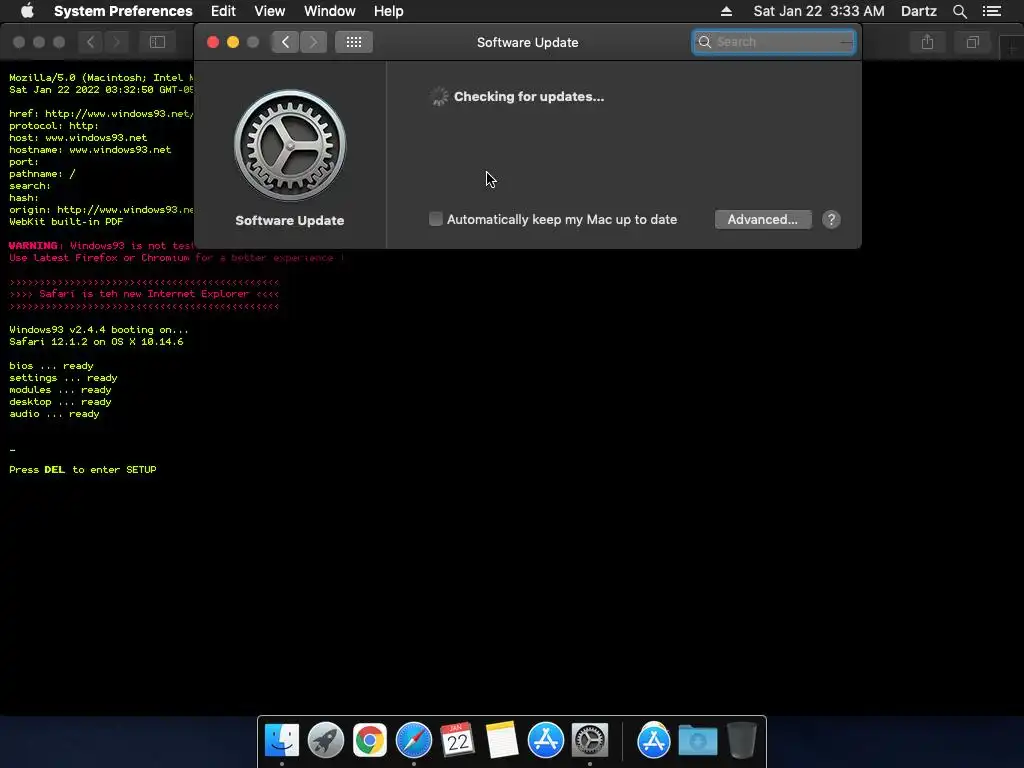
Task: Click Safari window forward arrow
Action: pyautogui.click(x=116, y=42)
